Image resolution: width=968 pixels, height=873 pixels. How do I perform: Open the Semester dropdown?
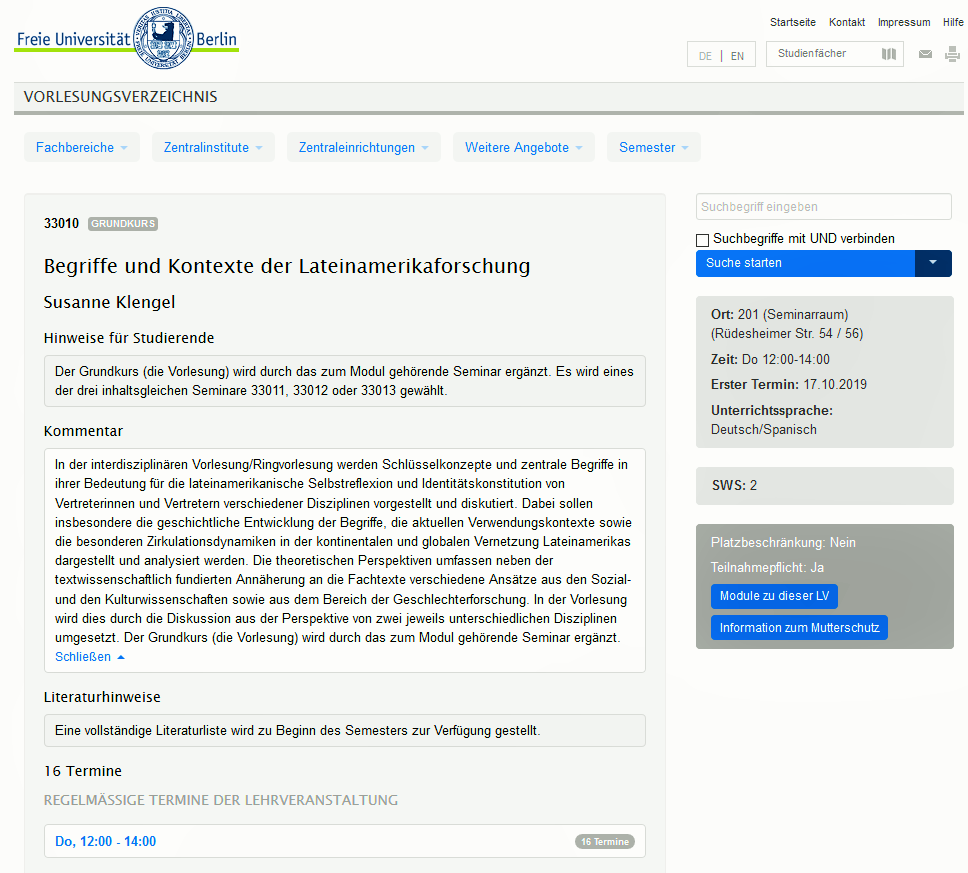pos(654,148)
